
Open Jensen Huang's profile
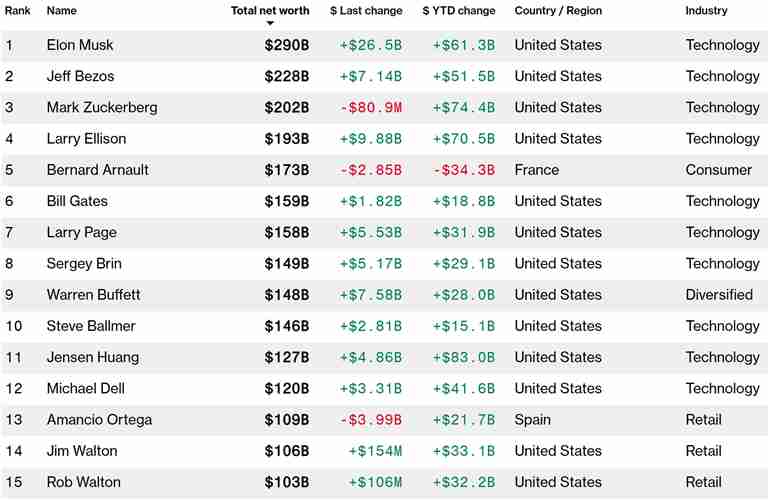click(x=93, y=357)
